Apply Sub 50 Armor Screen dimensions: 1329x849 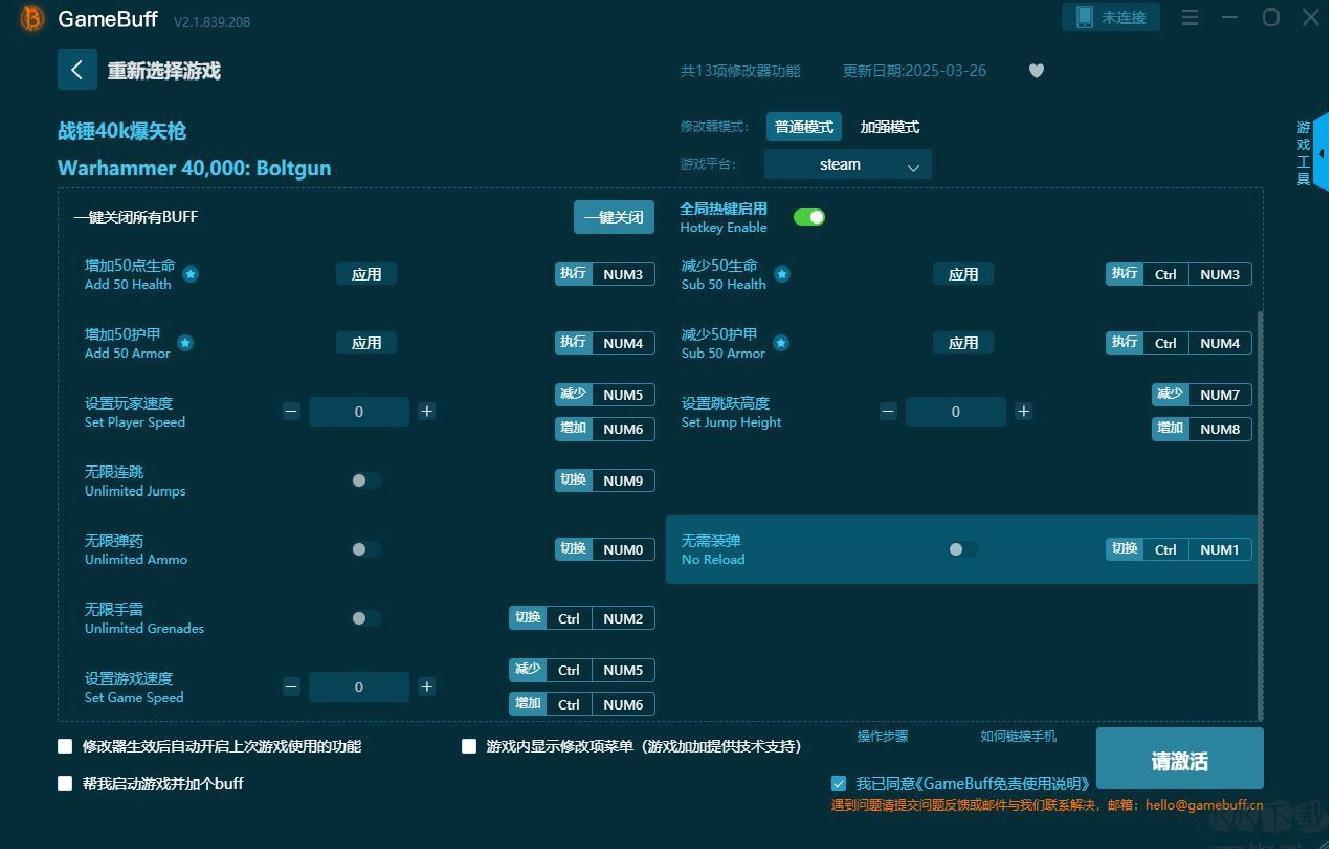point(963,343)
